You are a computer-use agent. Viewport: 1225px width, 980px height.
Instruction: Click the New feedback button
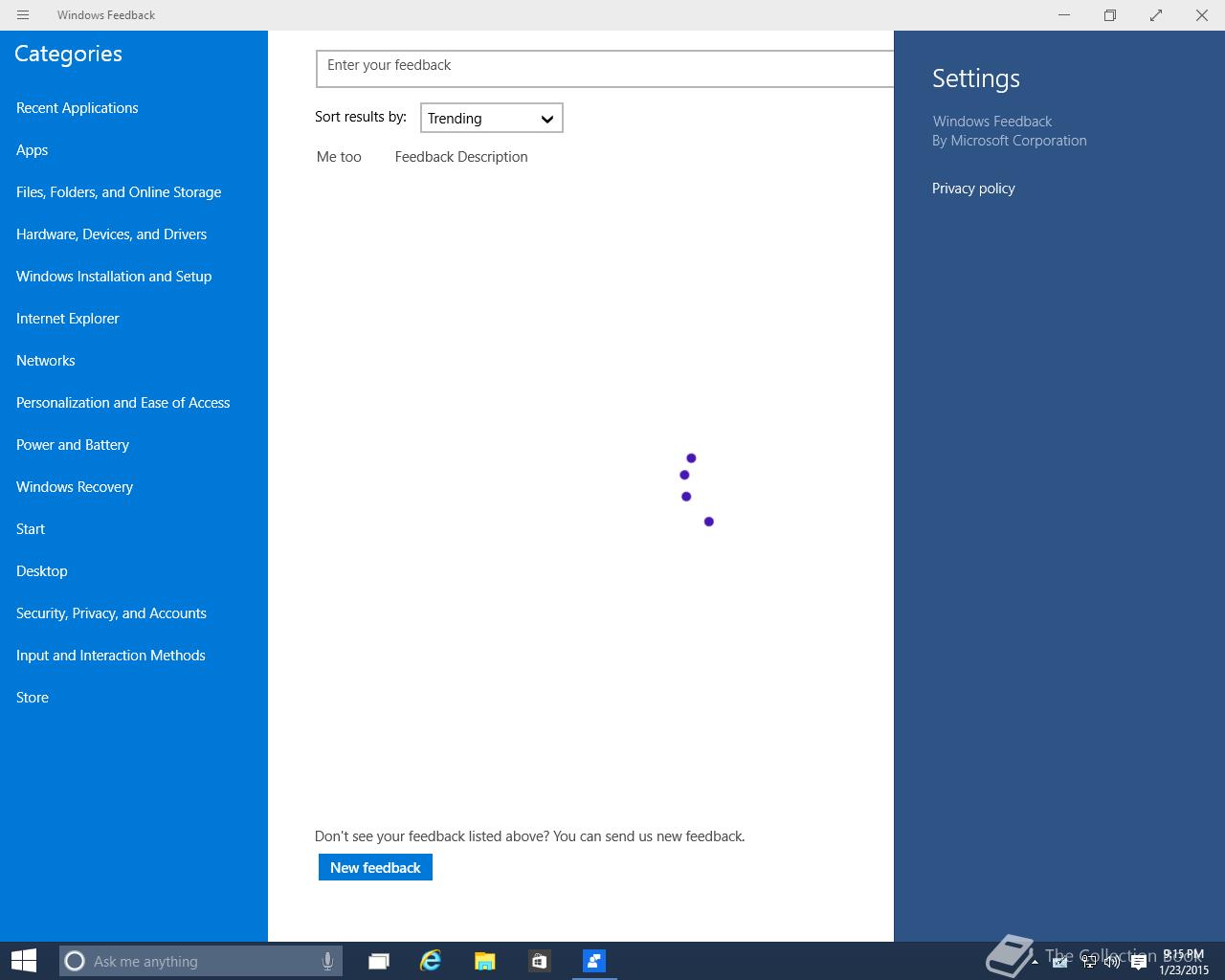[375, 867]
